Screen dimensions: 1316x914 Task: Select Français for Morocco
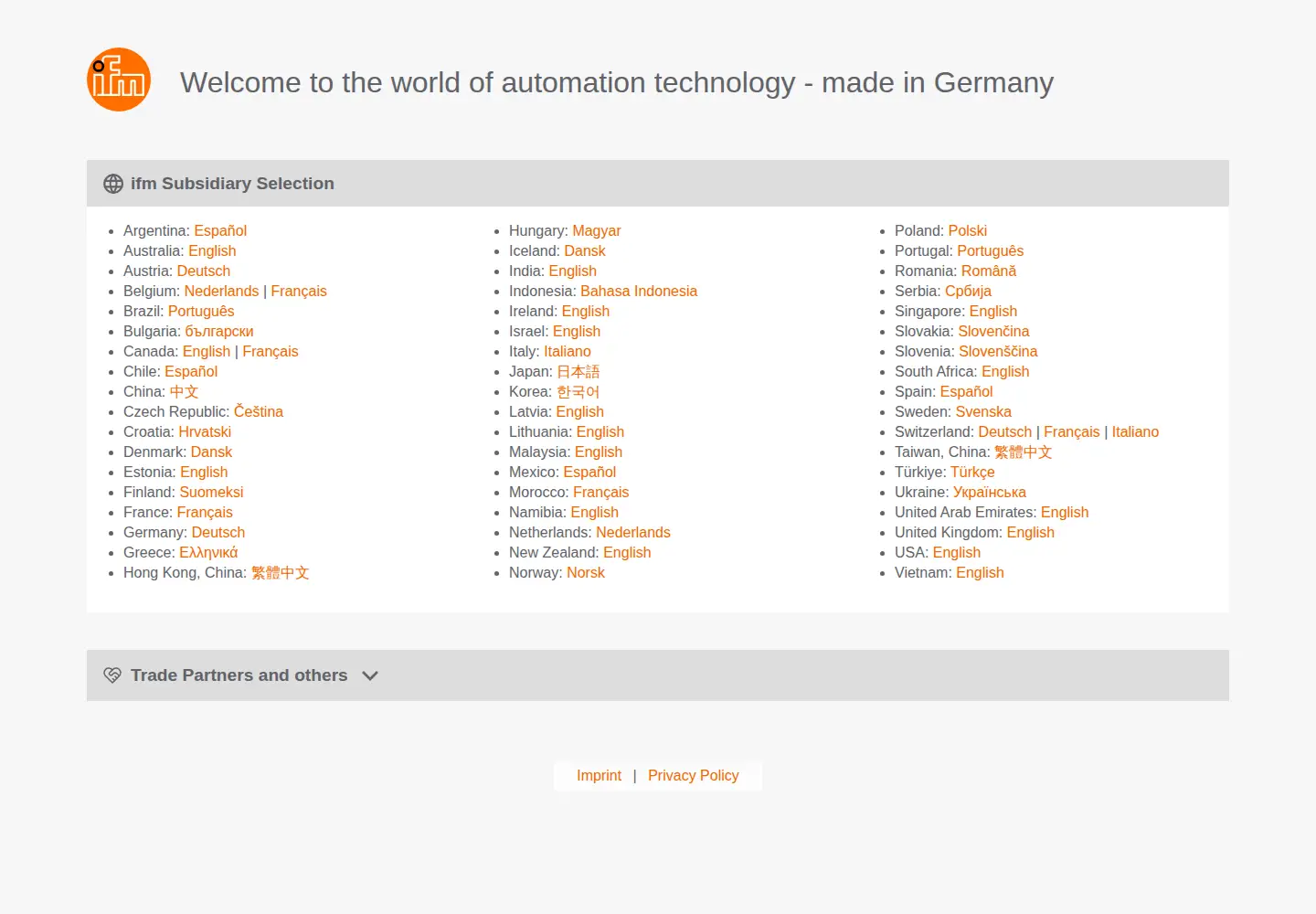click(601, 492)
